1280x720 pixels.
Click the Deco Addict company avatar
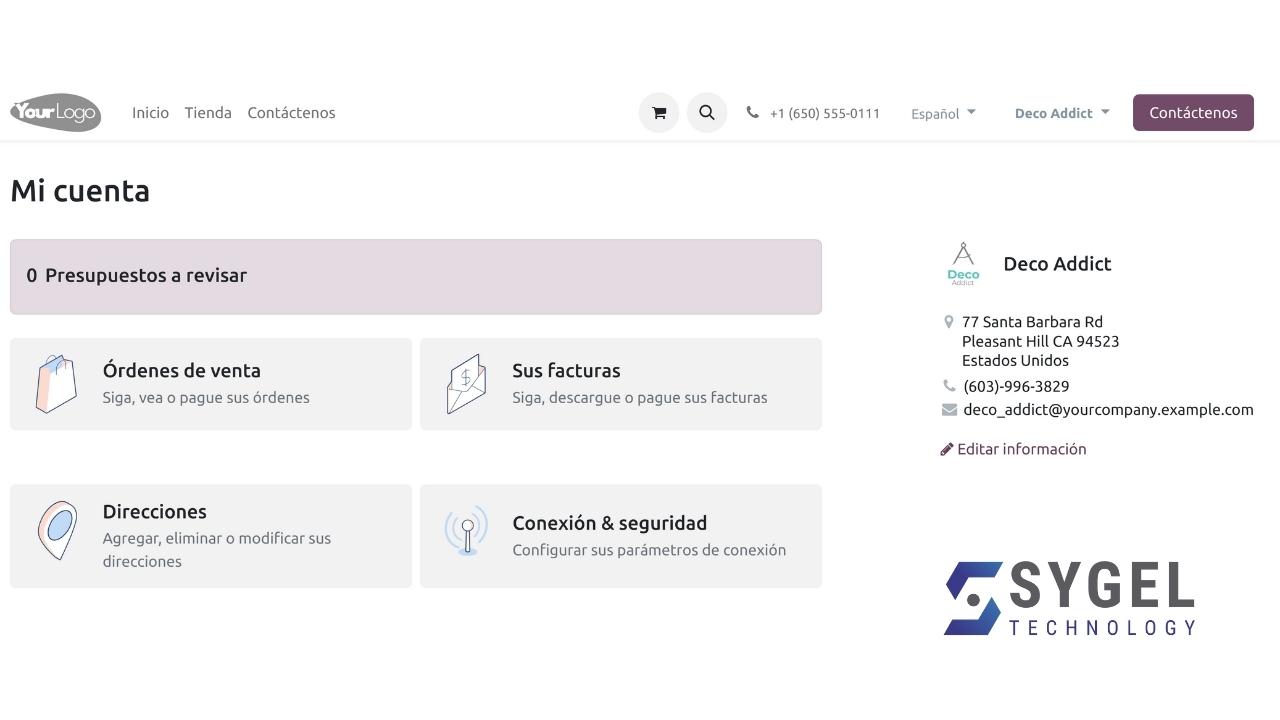point(963,264)
